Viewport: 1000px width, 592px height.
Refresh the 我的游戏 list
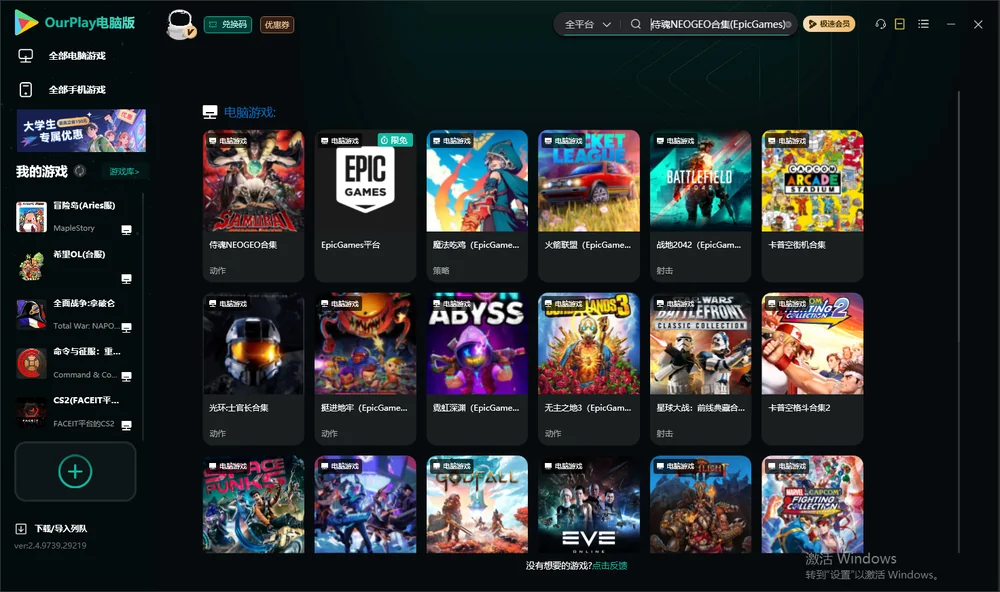click(80, 171)
